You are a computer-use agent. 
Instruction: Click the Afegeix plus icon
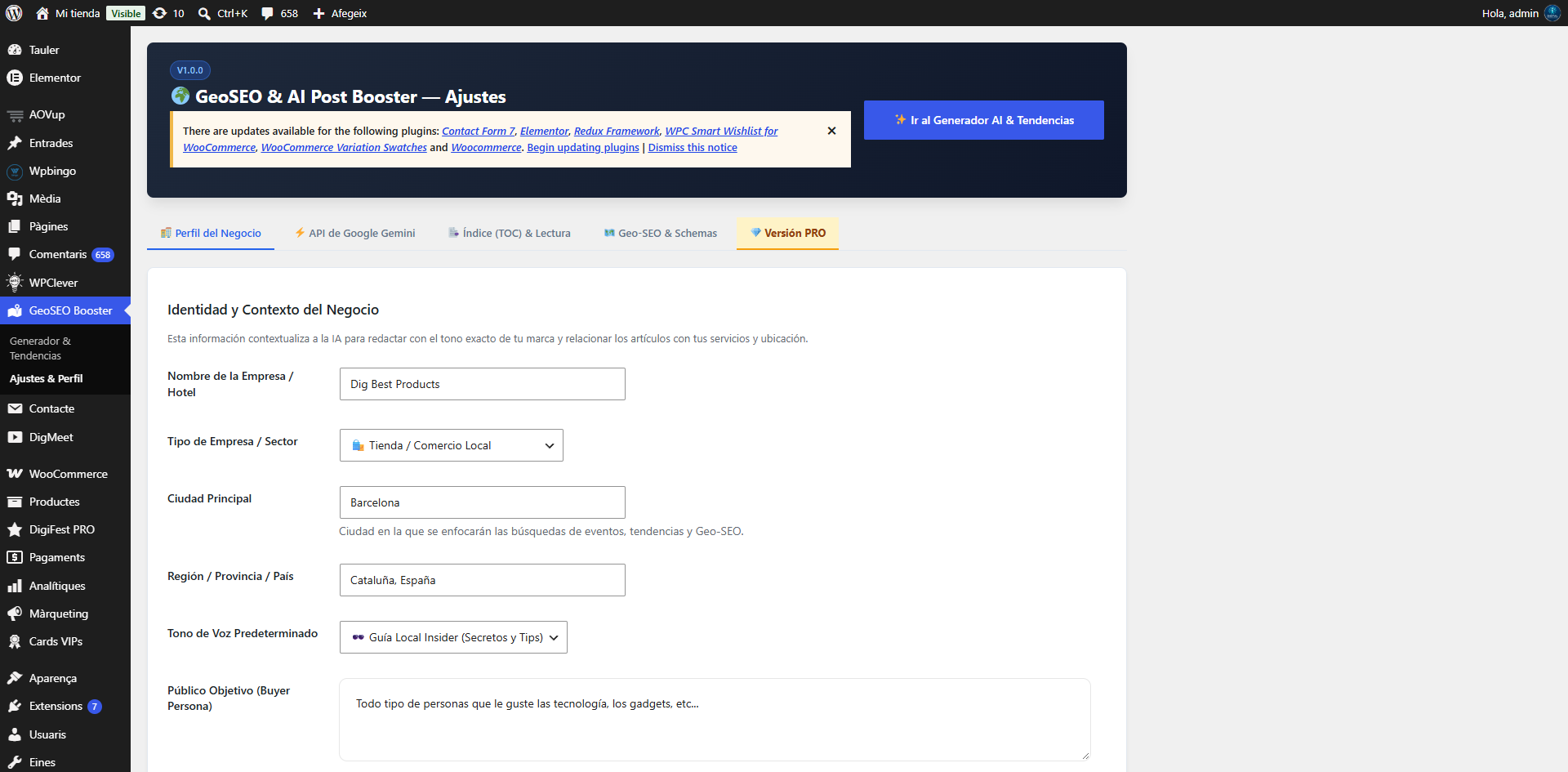[318, 13]
